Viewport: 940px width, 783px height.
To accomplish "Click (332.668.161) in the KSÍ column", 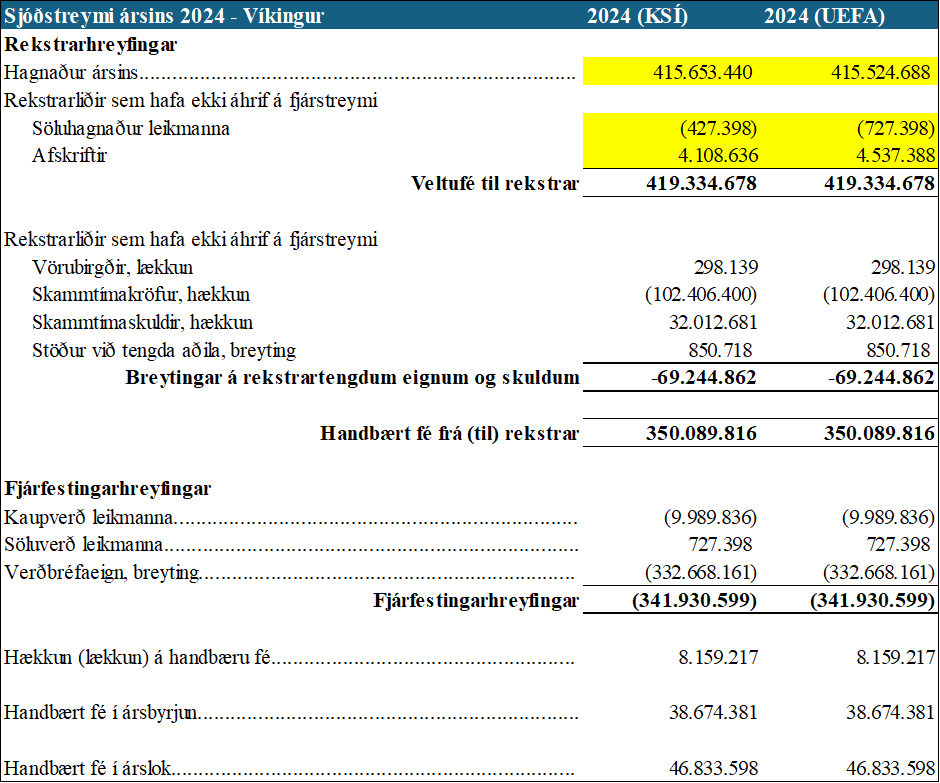I will tap(701, 573).
